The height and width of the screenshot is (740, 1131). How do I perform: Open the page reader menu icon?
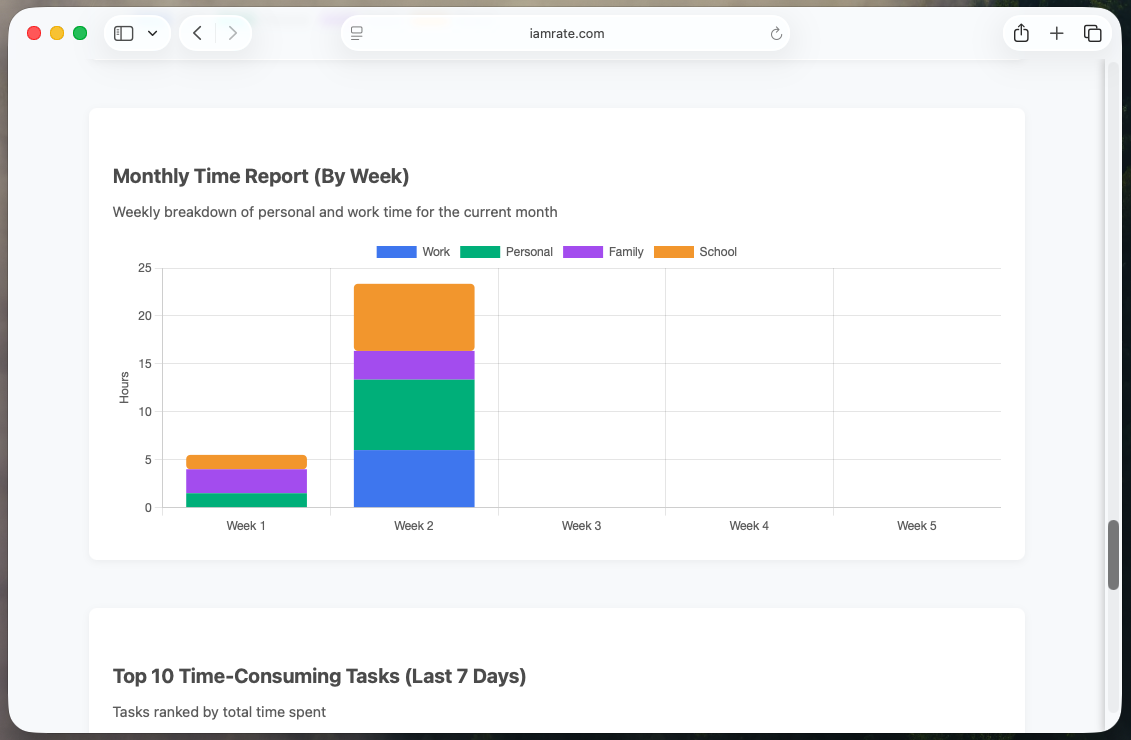pos(356,33)
